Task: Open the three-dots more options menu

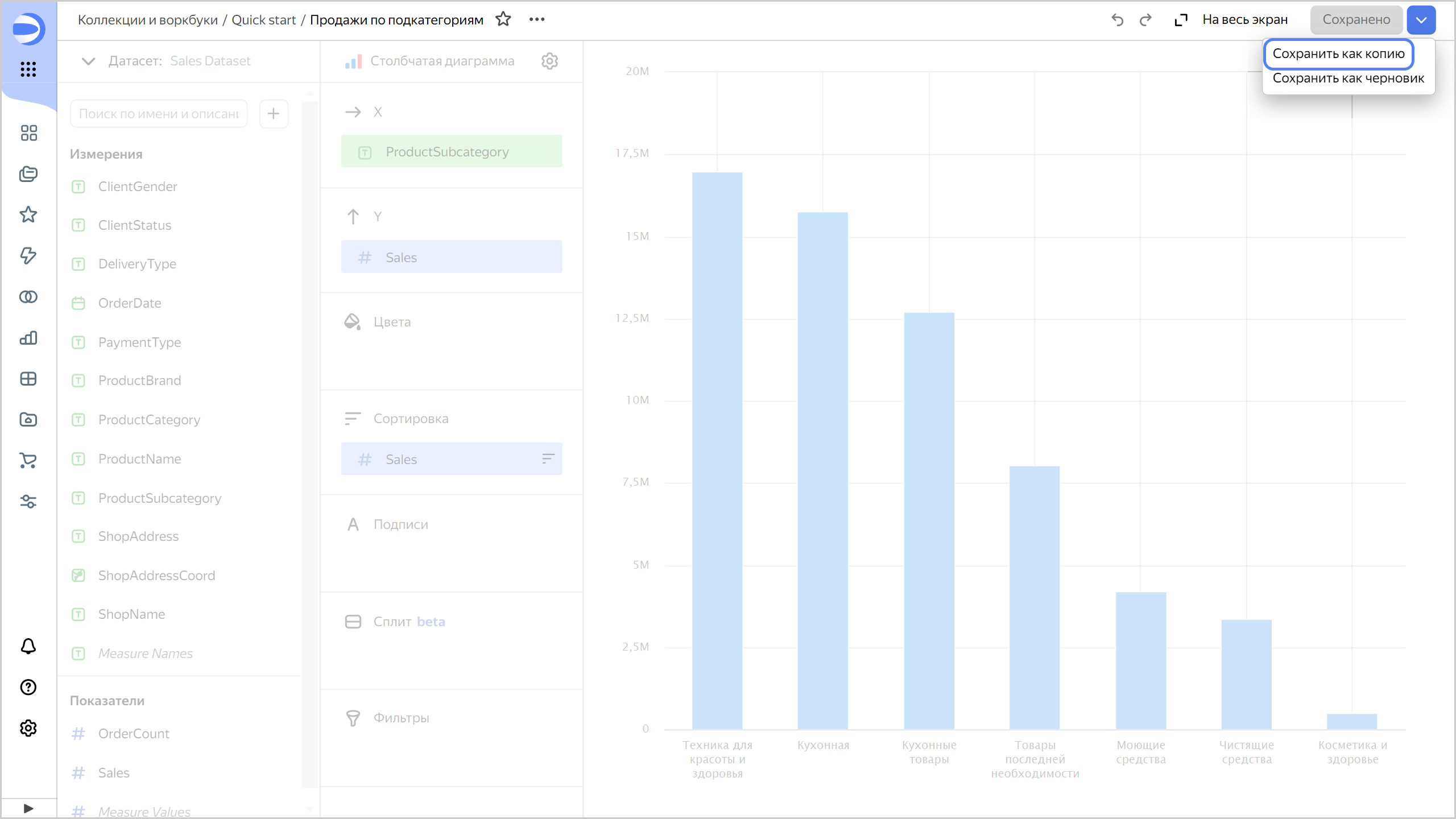Action: tap(536, 19)
